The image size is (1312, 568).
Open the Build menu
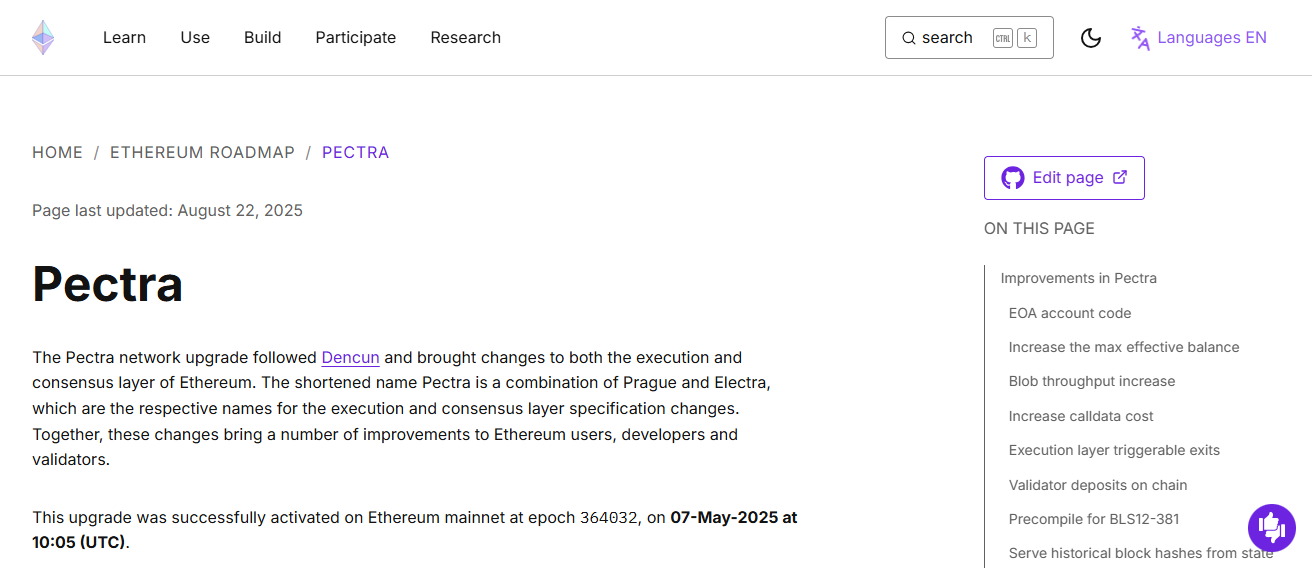coord(262,38)
